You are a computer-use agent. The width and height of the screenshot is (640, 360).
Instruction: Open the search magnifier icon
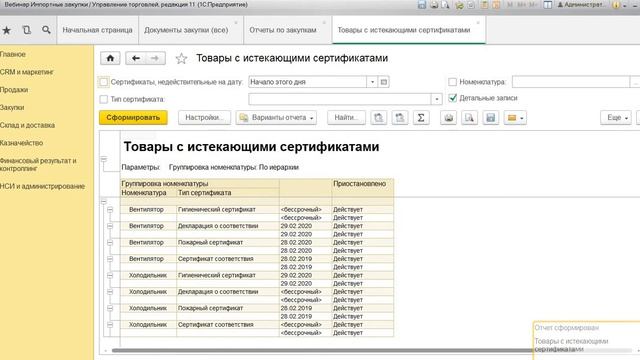(46, 30)
